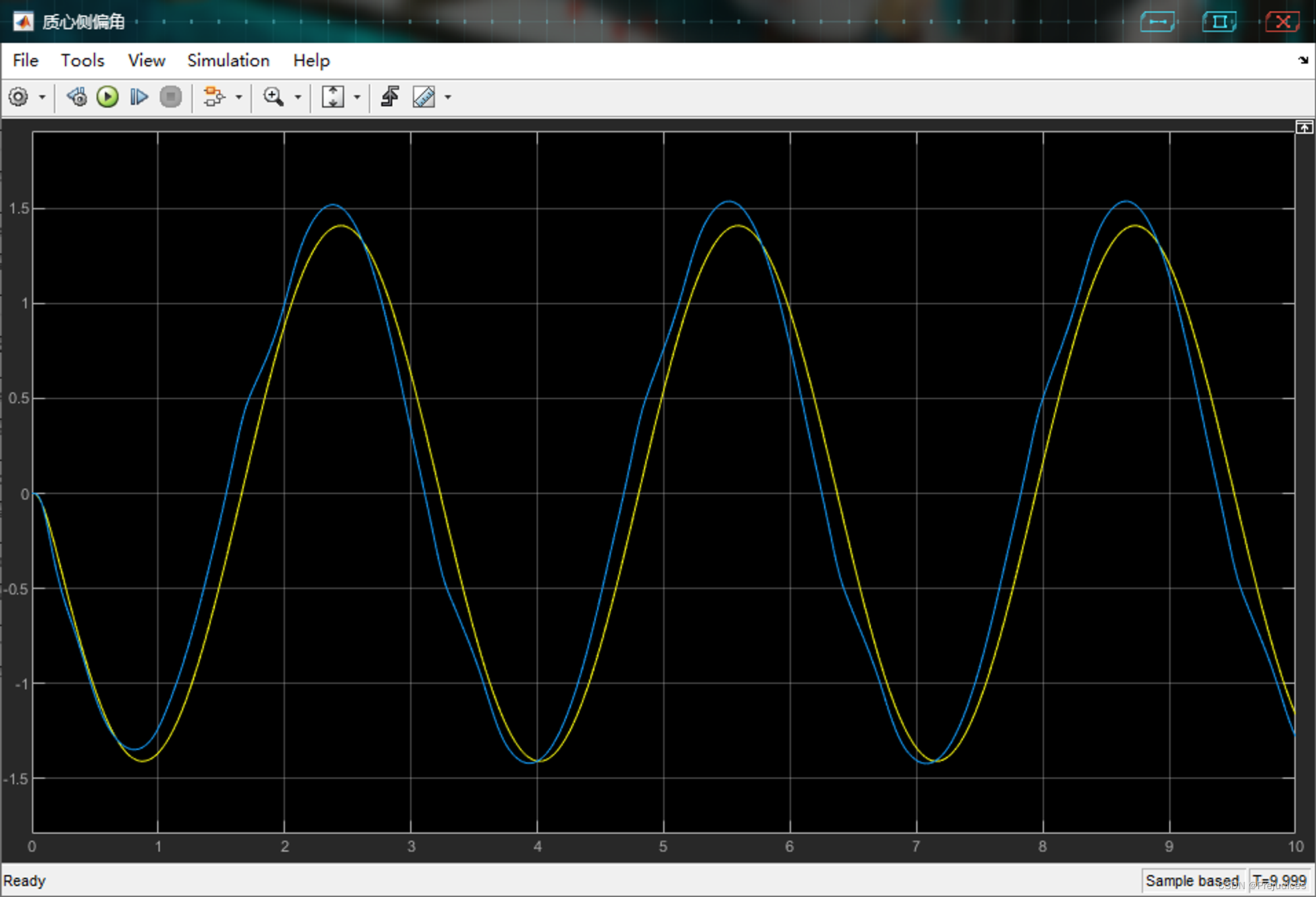Maximize the scope window

coord(1219,22)
